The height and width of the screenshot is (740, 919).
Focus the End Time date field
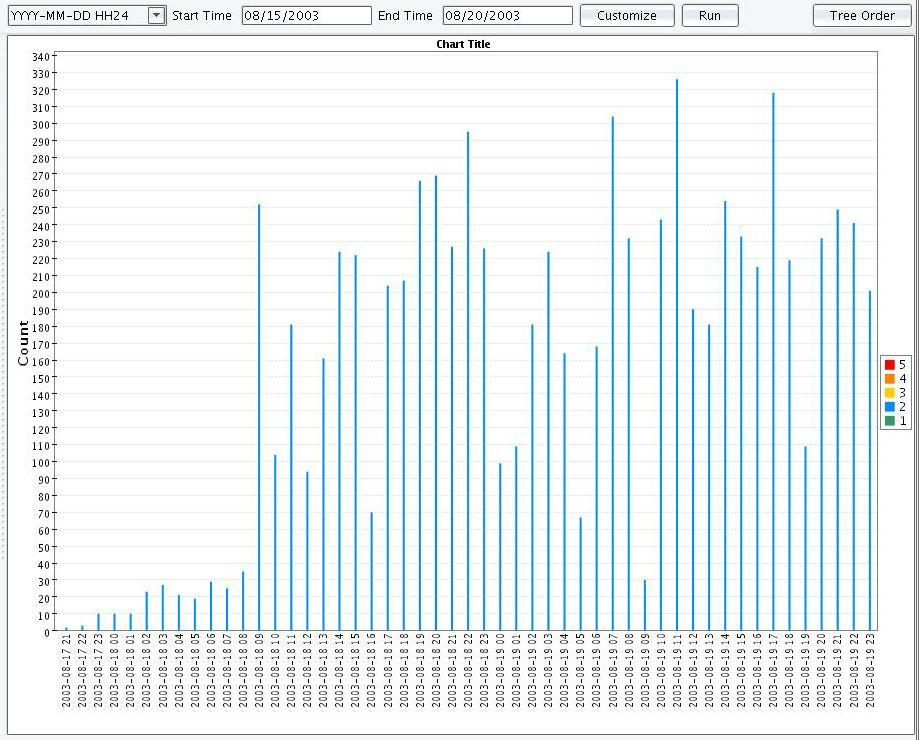pos(507,15)
